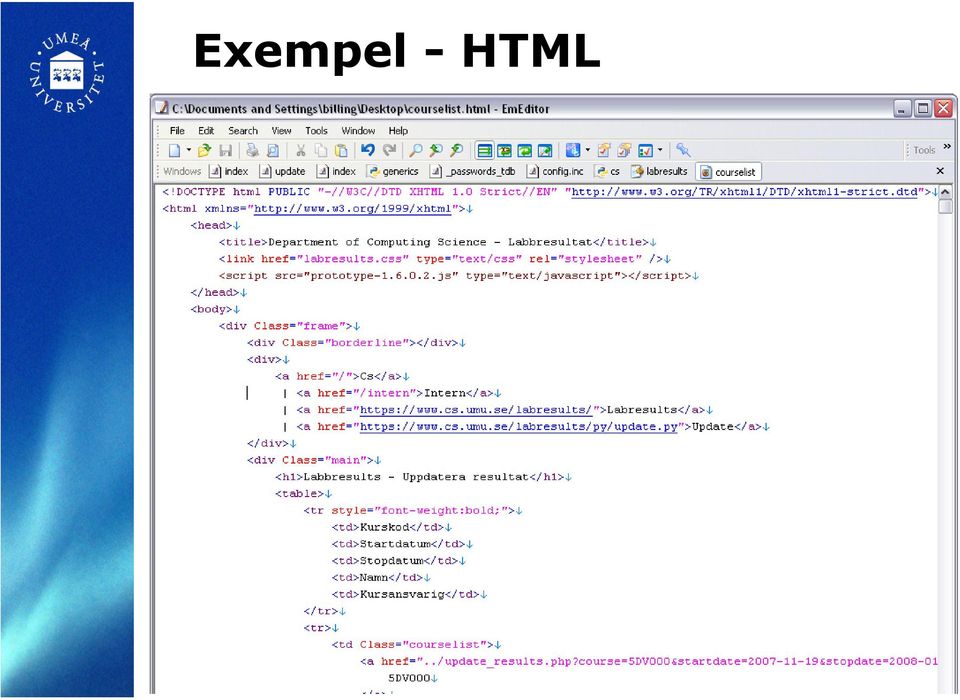Open the View menu
The height and width of the screenshot is (700, 960).
tap(281, 130)
